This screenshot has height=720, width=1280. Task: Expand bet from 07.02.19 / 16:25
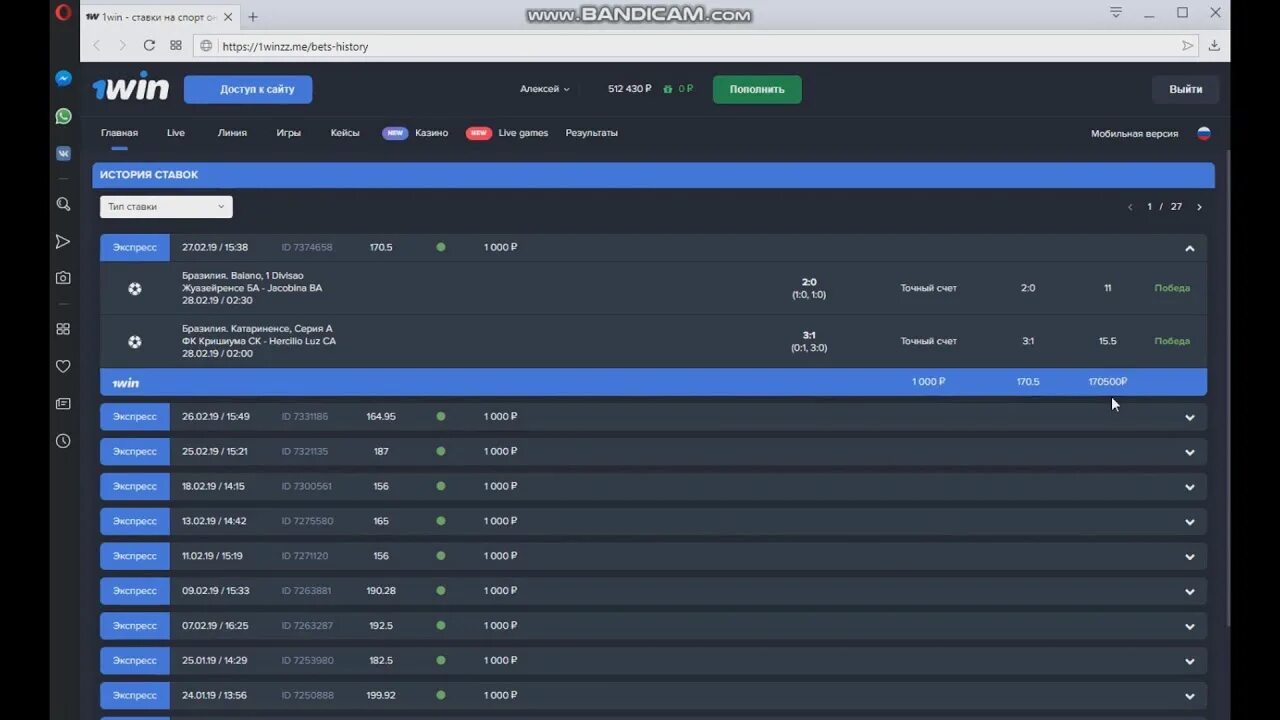(x=1189, y=626)
